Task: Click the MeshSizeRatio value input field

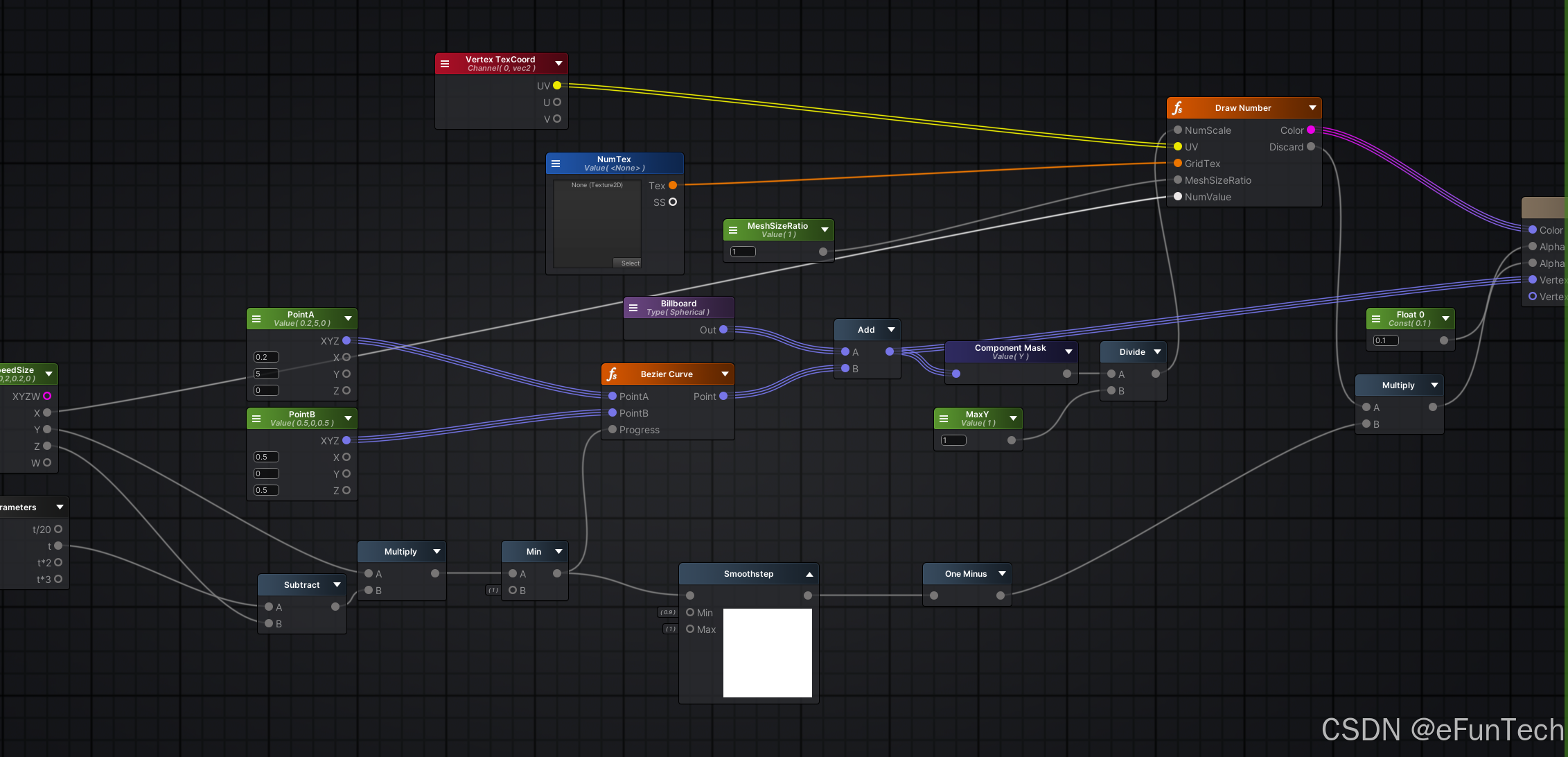Action: pos(743,252)
